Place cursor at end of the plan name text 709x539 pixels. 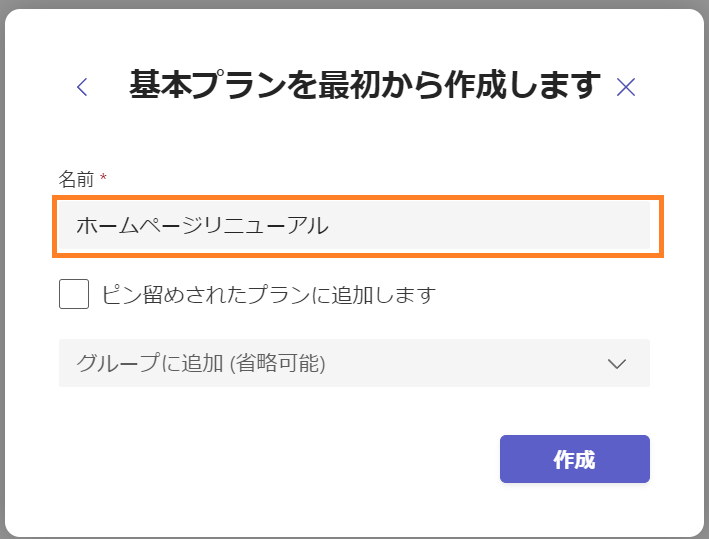pos(330,225)
